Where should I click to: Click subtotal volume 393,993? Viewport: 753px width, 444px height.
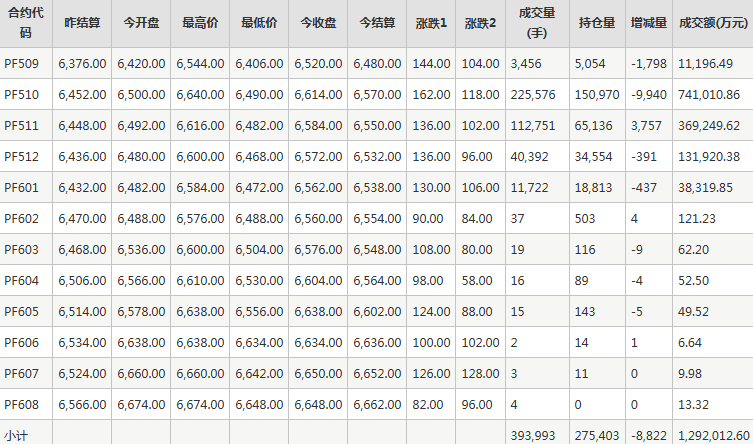click(x=533, y=436)
